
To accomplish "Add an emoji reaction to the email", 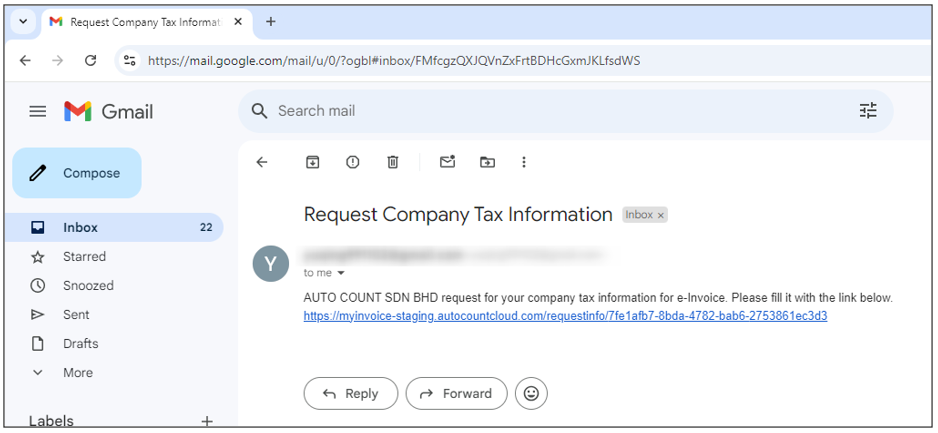I will tap(531, 394).
